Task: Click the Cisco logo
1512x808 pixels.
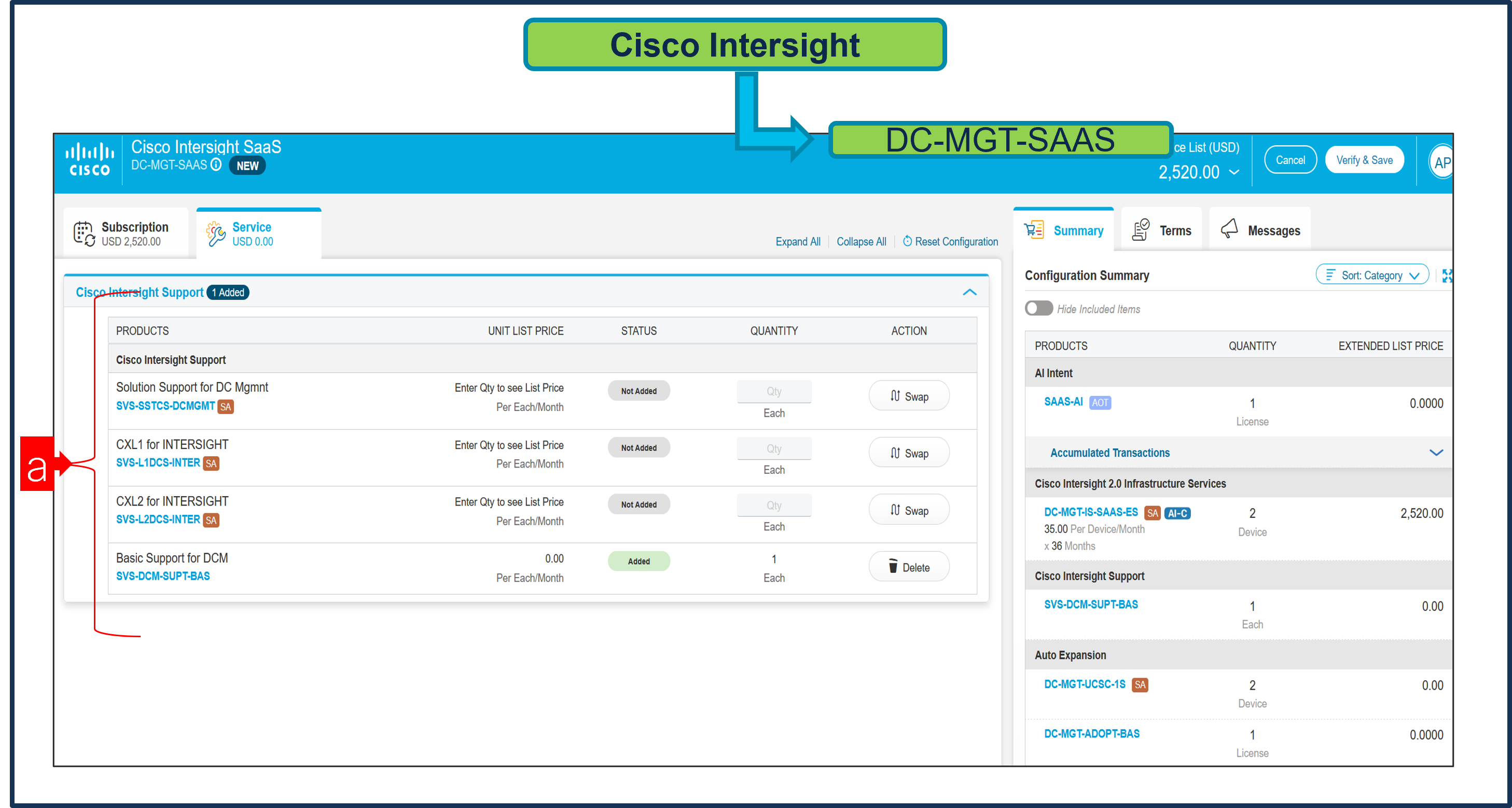Action: coord(89,159)
